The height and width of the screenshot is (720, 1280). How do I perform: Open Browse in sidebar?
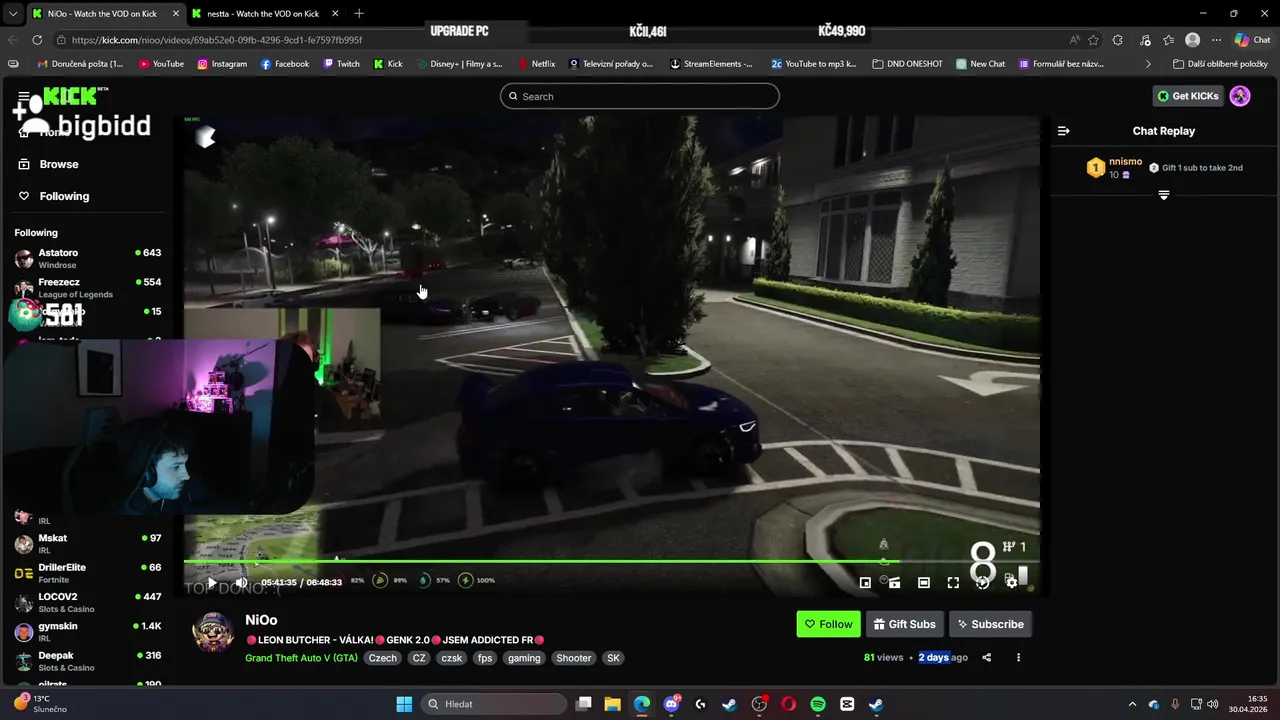(59, 164)
